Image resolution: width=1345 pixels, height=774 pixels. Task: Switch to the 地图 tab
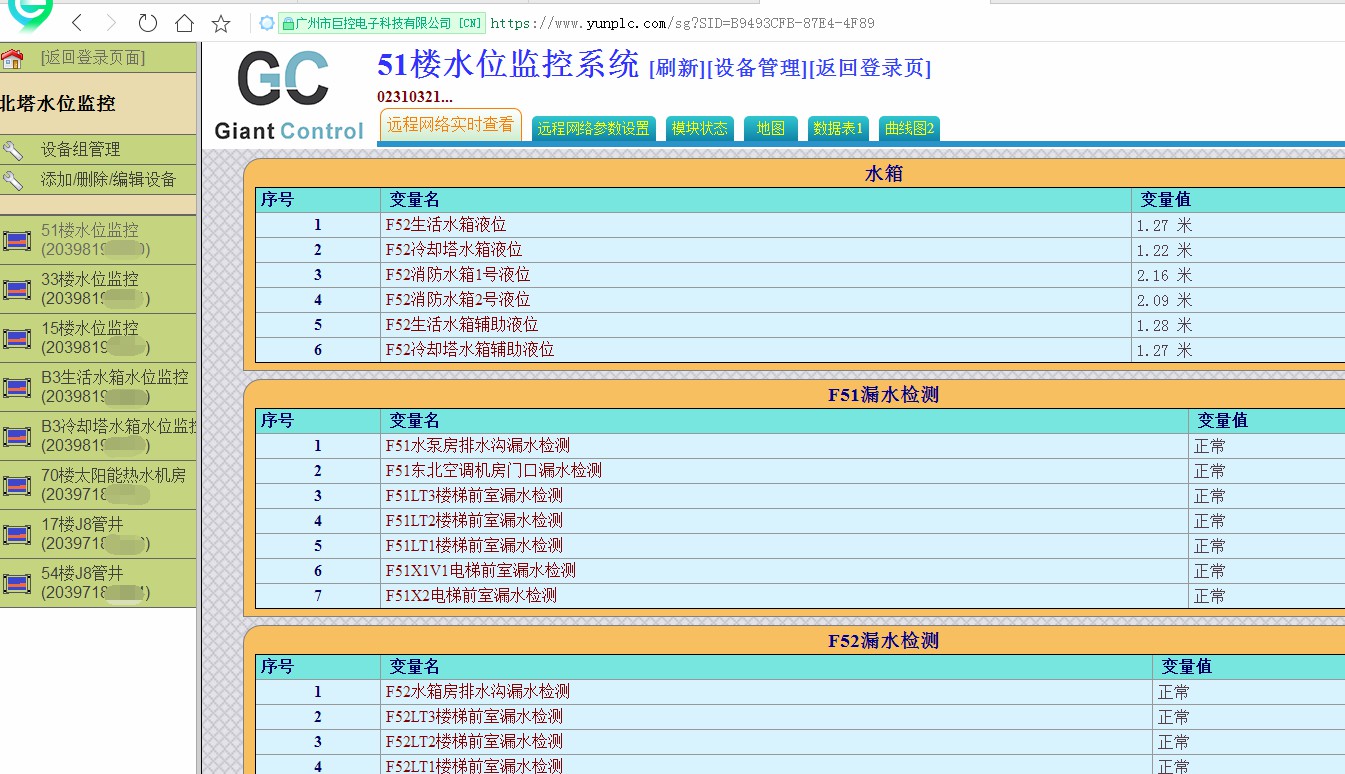(x=770, y=128)
